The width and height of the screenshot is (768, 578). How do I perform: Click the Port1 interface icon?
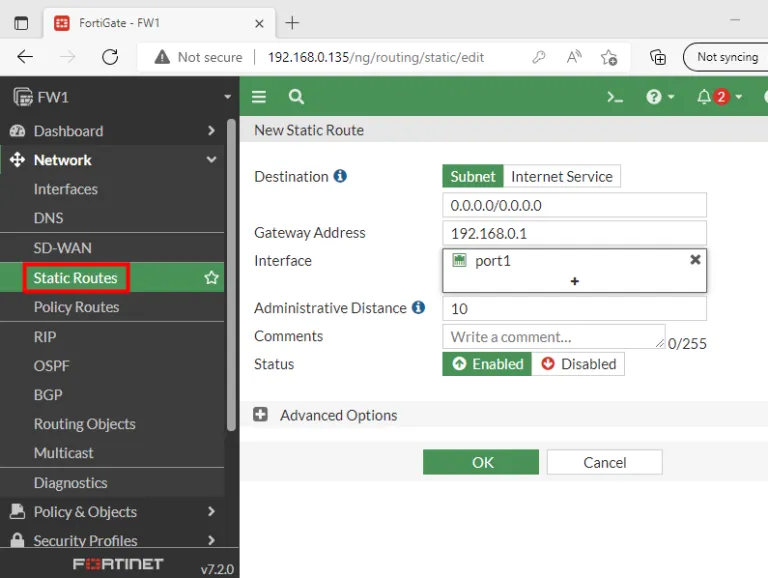pos(459,260)
